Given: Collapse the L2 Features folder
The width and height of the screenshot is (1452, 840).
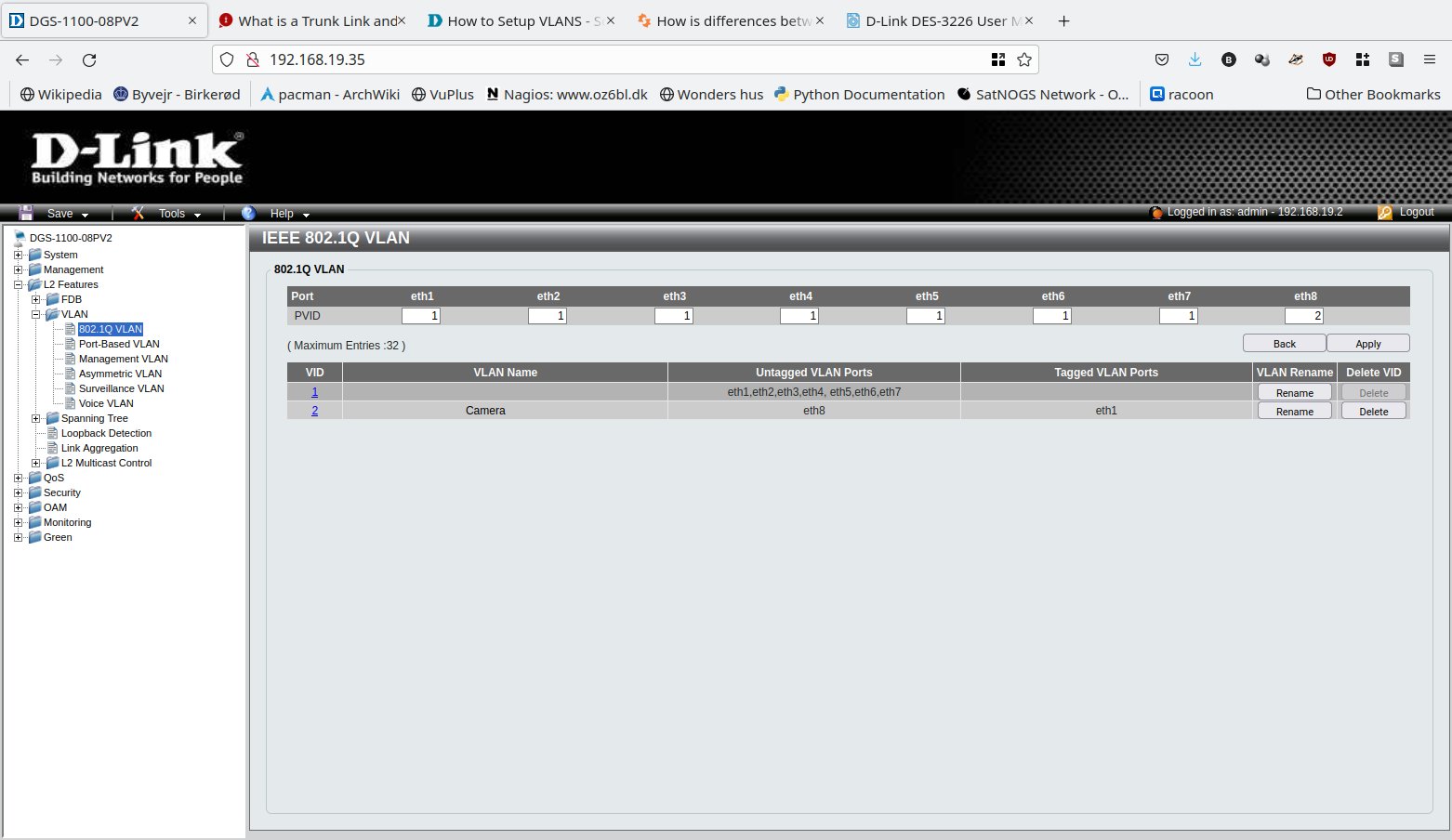Looking at the screenshot, I should tap(18, 284).
